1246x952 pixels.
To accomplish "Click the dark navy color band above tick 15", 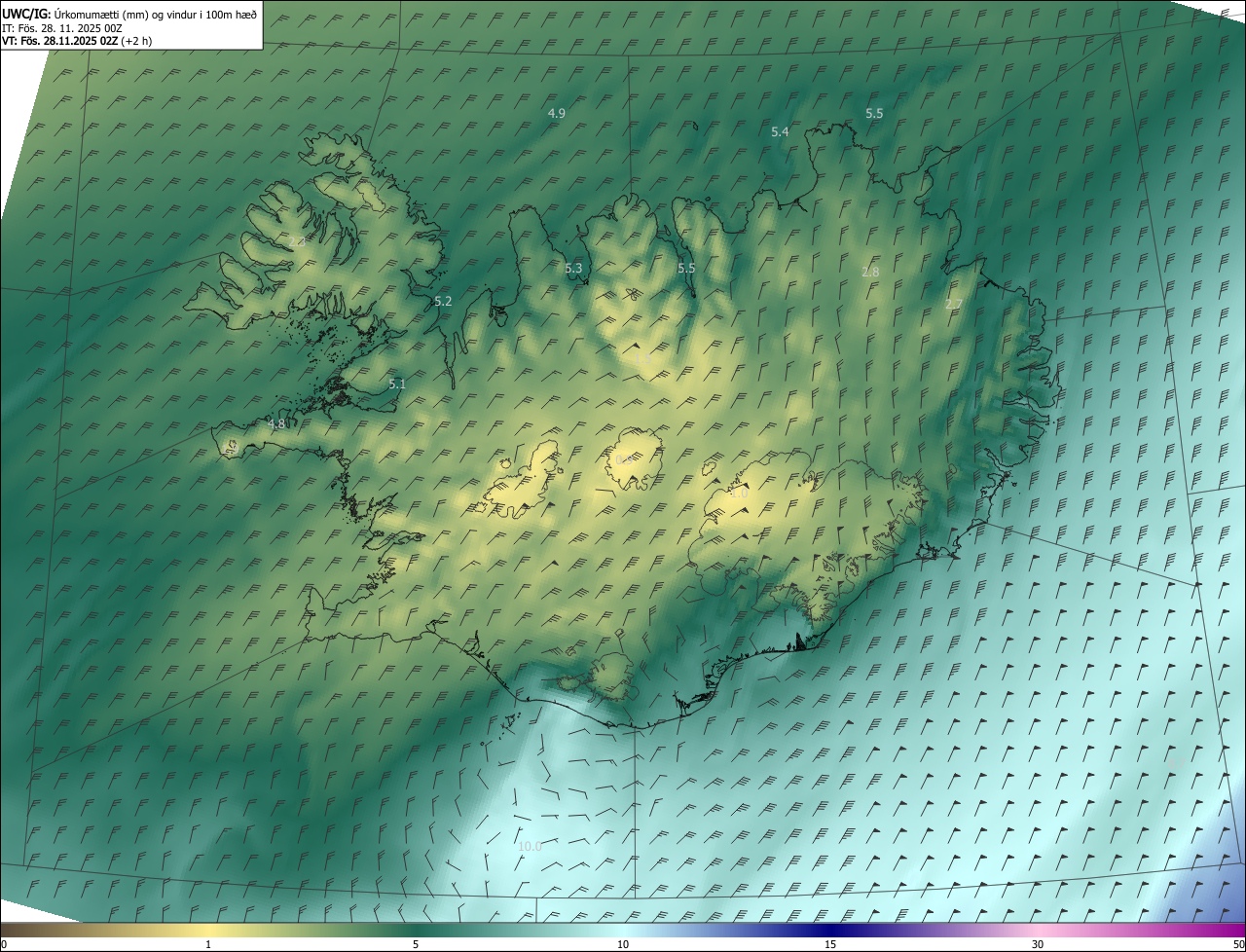I will coord(830,930).
